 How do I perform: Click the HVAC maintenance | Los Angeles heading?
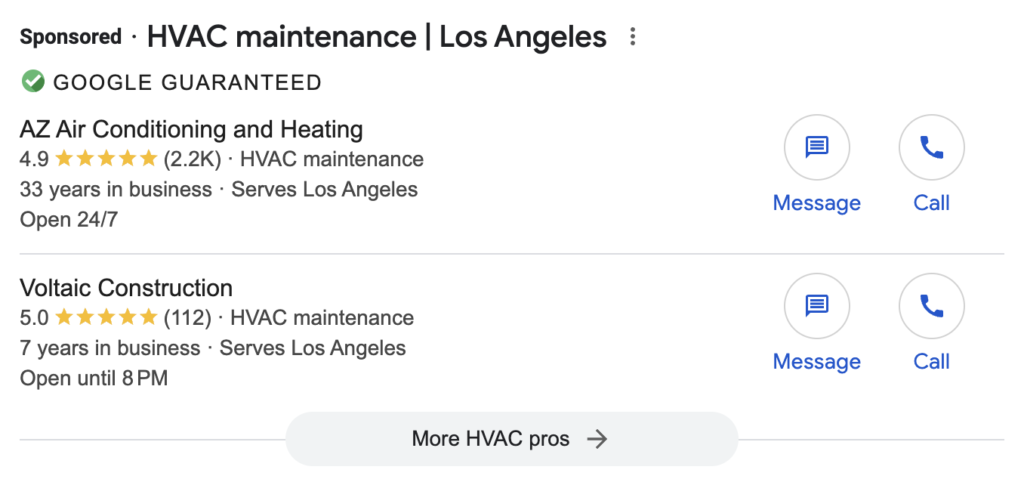click(x=376, y=38)
